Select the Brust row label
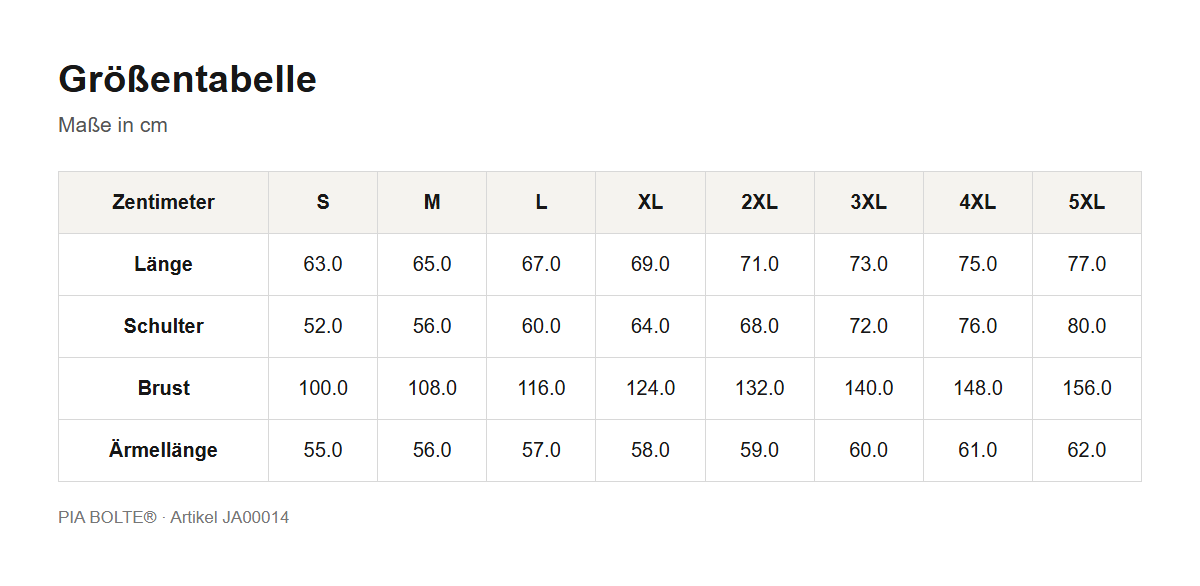 point(163,388)
